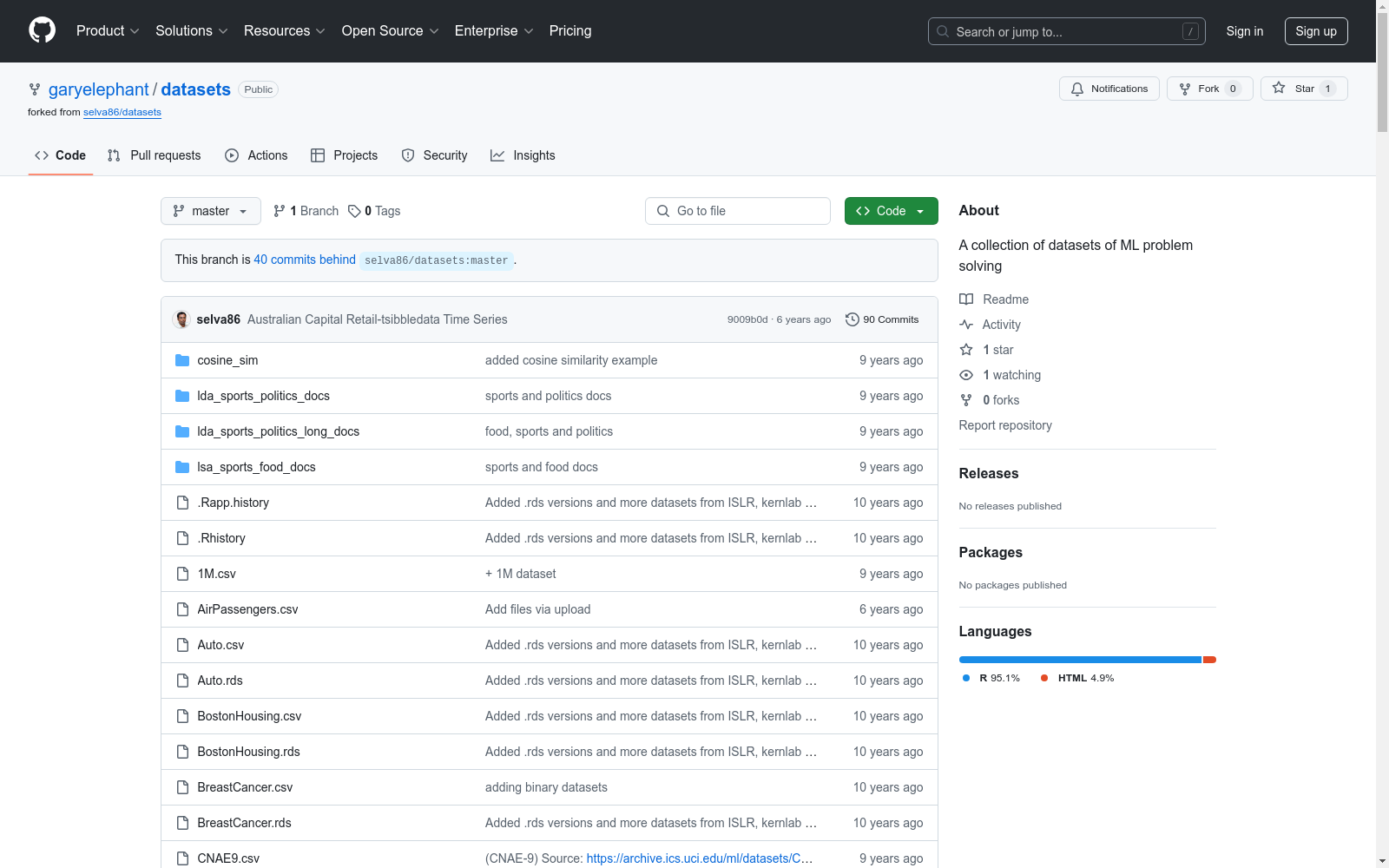Click the R language bar segment
1389x868 pixels.
point(1080,660)
